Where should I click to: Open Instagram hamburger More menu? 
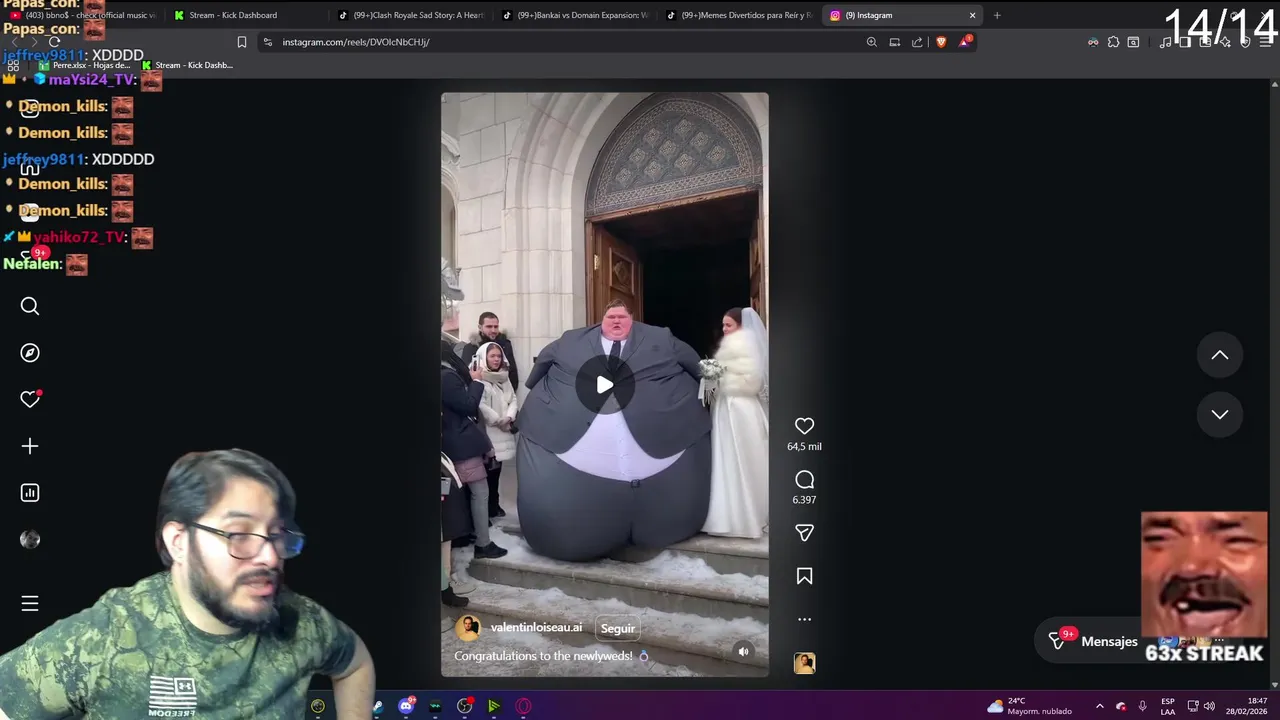click(x=30, y=603)
